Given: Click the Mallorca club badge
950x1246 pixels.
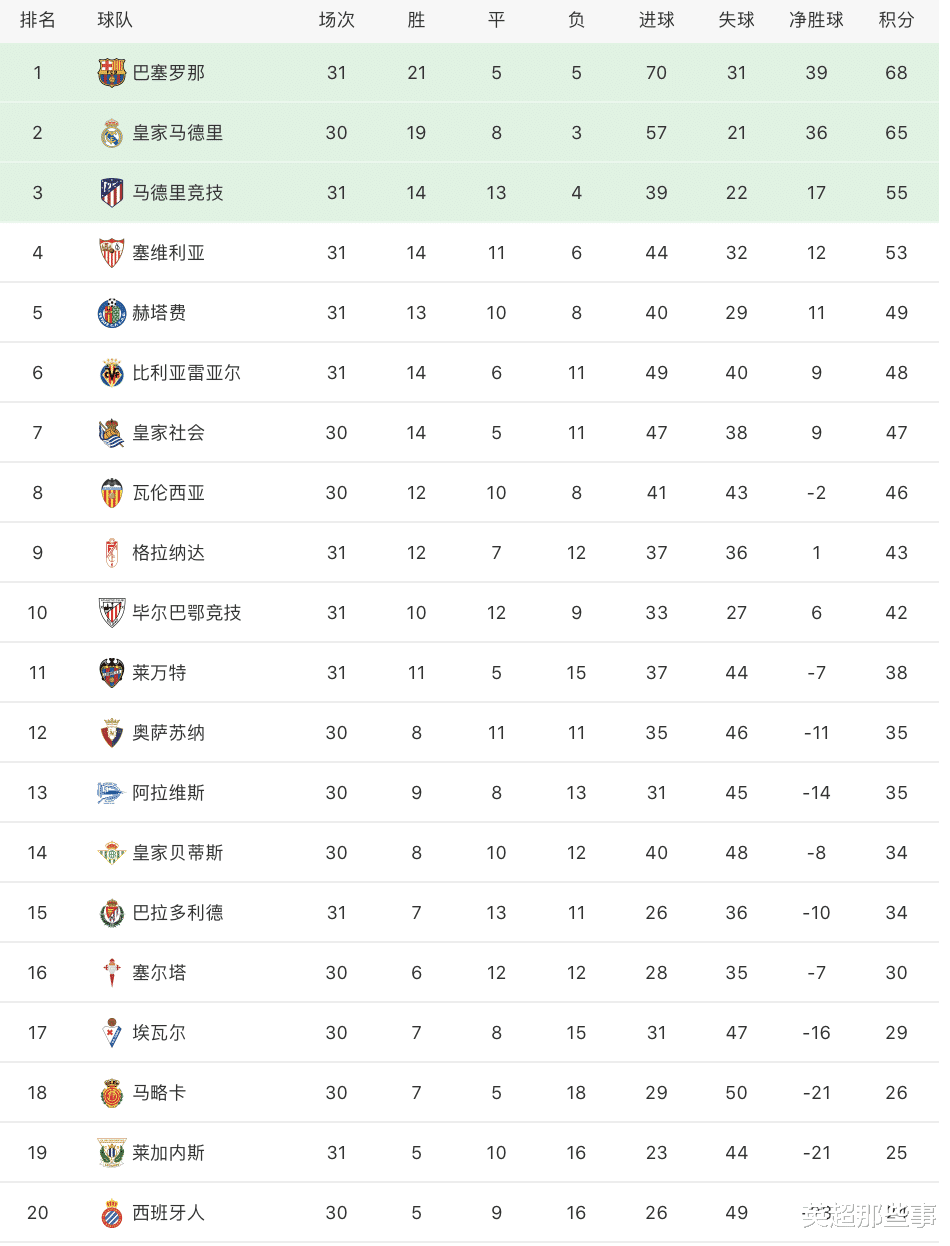Looking at the screenshot, I should coord(111,1093).
